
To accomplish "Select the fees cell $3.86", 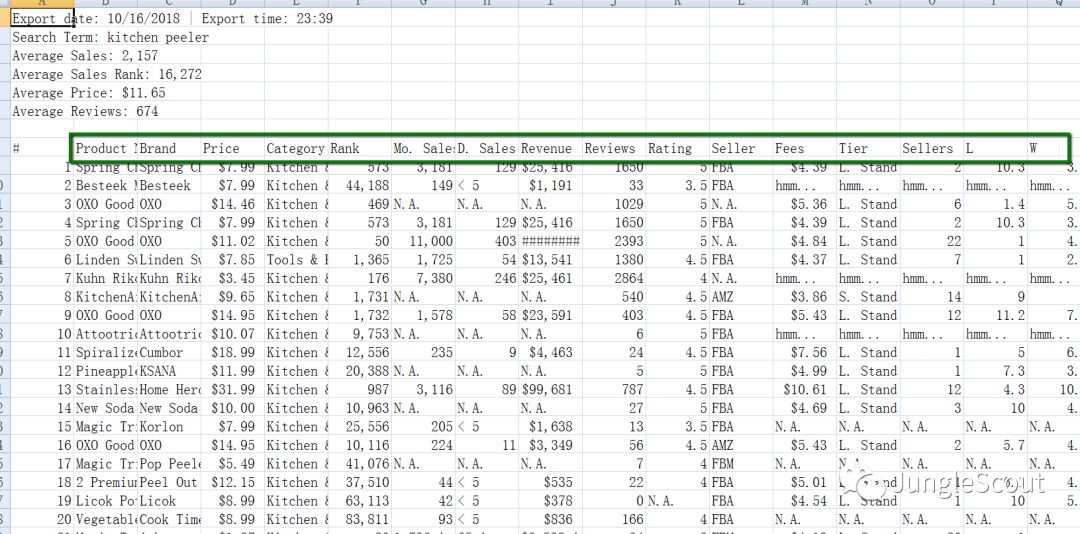I will coord(804,297).
